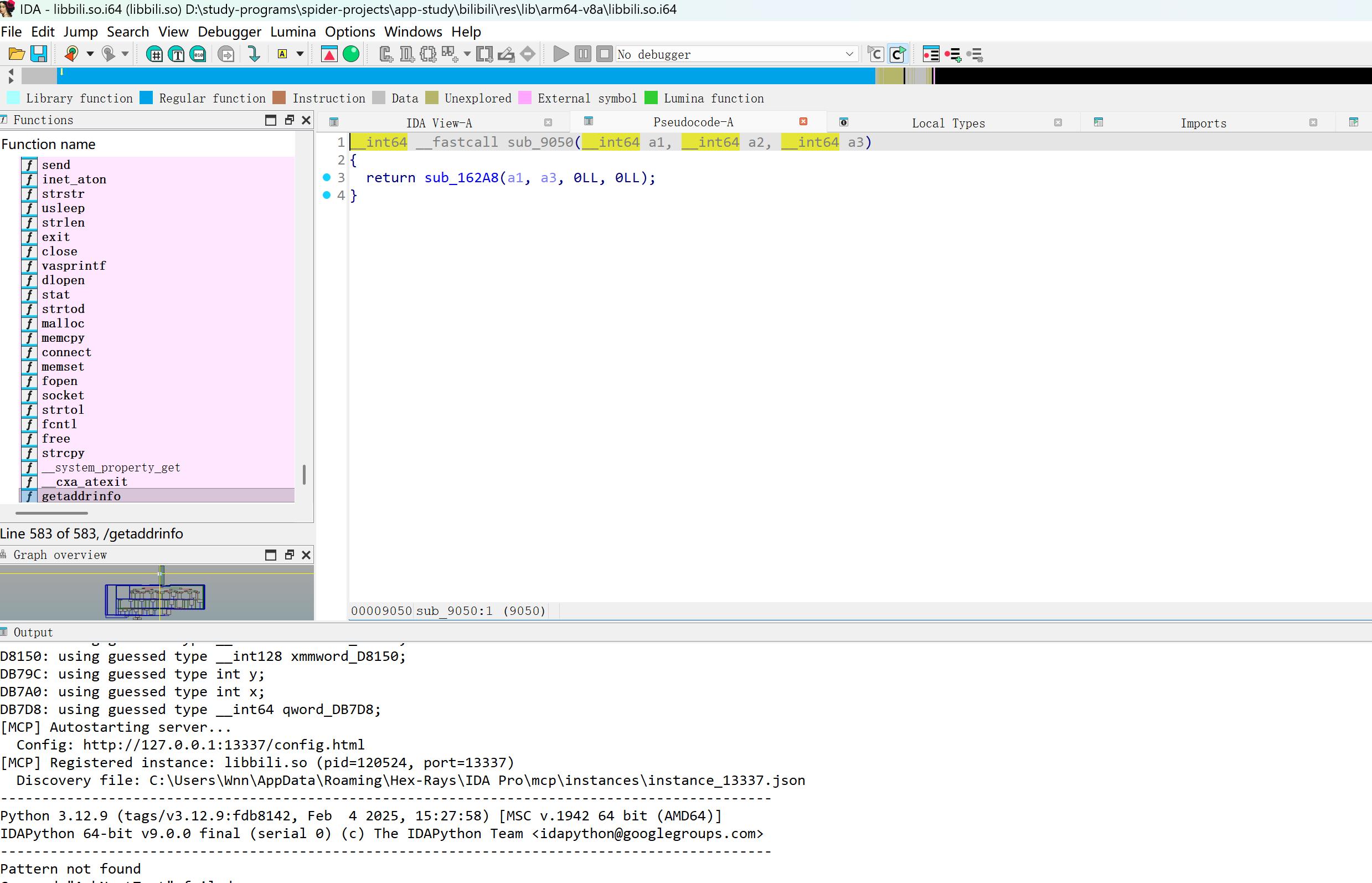Click the grey jump-forward arrow icon
Screen dimensions: 1372x883
click(108, 54)
